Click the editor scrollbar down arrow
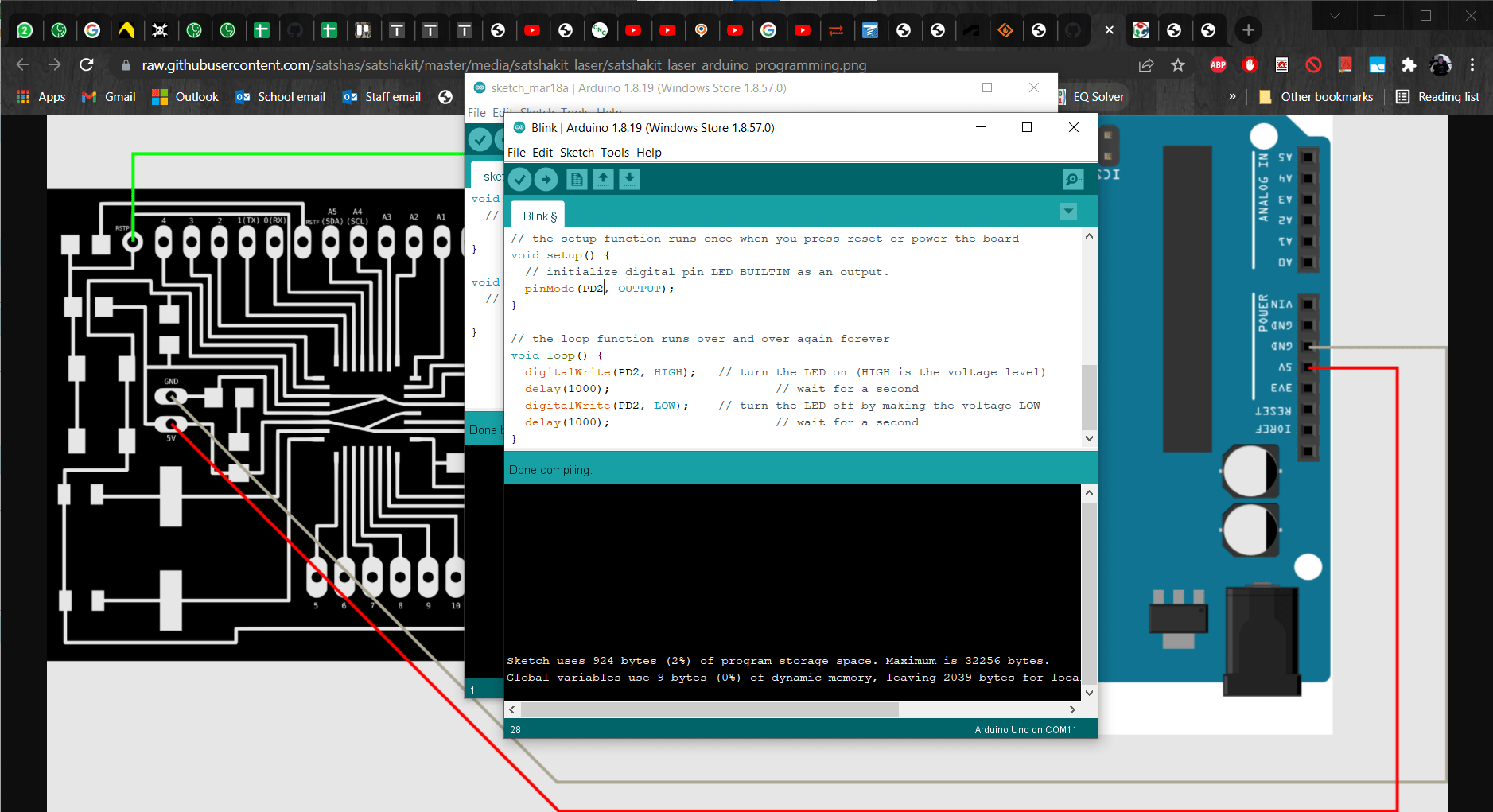The image size is (1493, 812). click(1089, 438)
